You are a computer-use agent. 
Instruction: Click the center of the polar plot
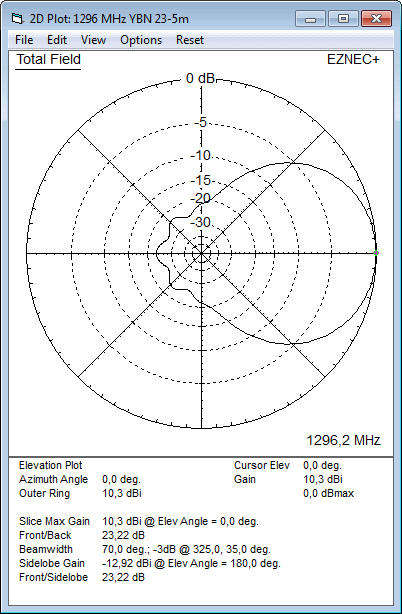[x=201, y=253]
